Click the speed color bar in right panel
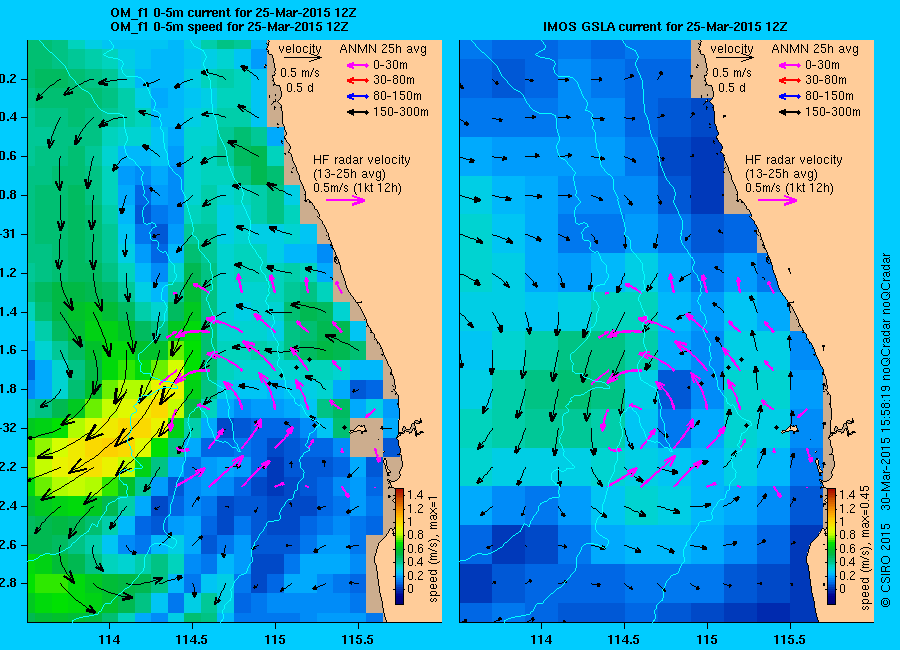 coord(831,546)
